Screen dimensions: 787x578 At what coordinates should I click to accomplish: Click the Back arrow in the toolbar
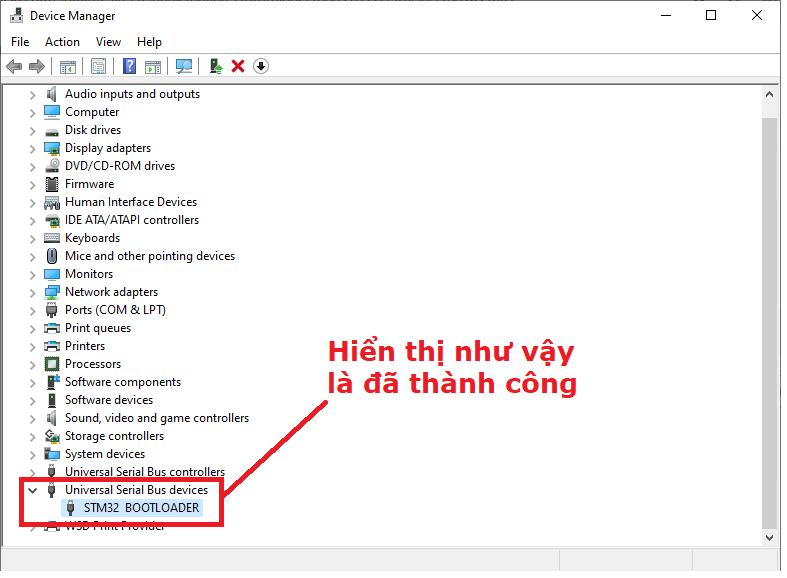(14, 67)
